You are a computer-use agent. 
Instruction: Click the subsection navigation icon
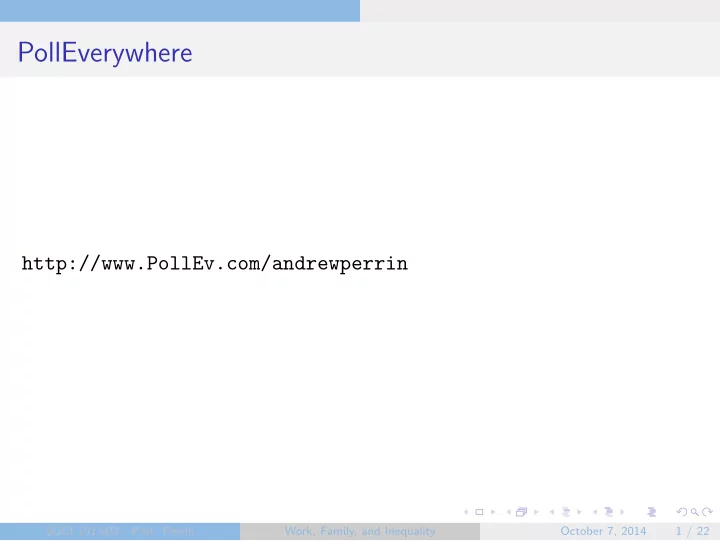click(566, 512)
